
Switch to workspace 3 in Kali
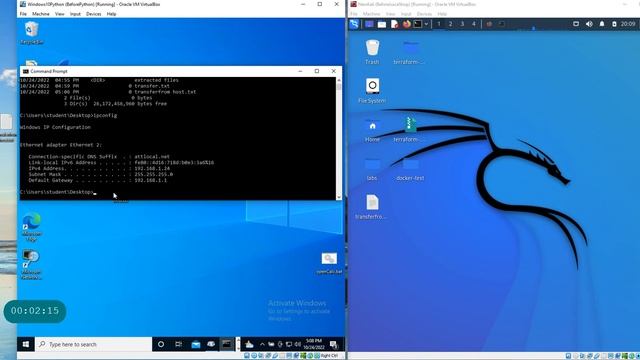click(462, 24)
